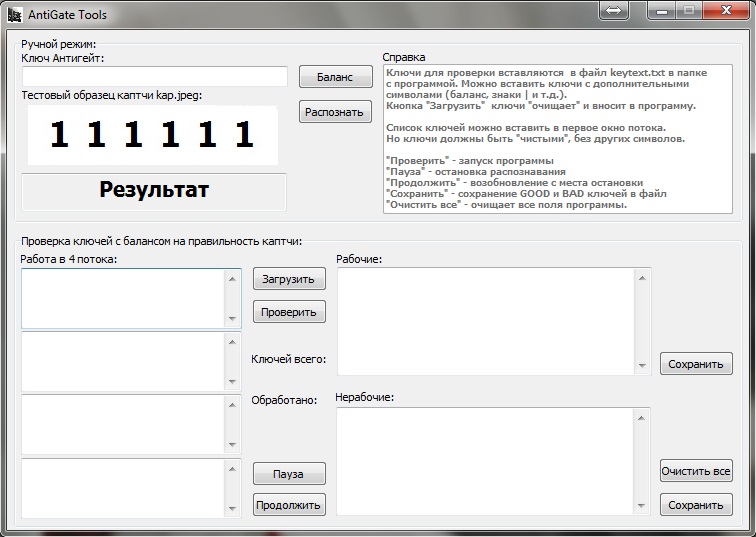Click the Обработано: label

(x=284, y=400)
